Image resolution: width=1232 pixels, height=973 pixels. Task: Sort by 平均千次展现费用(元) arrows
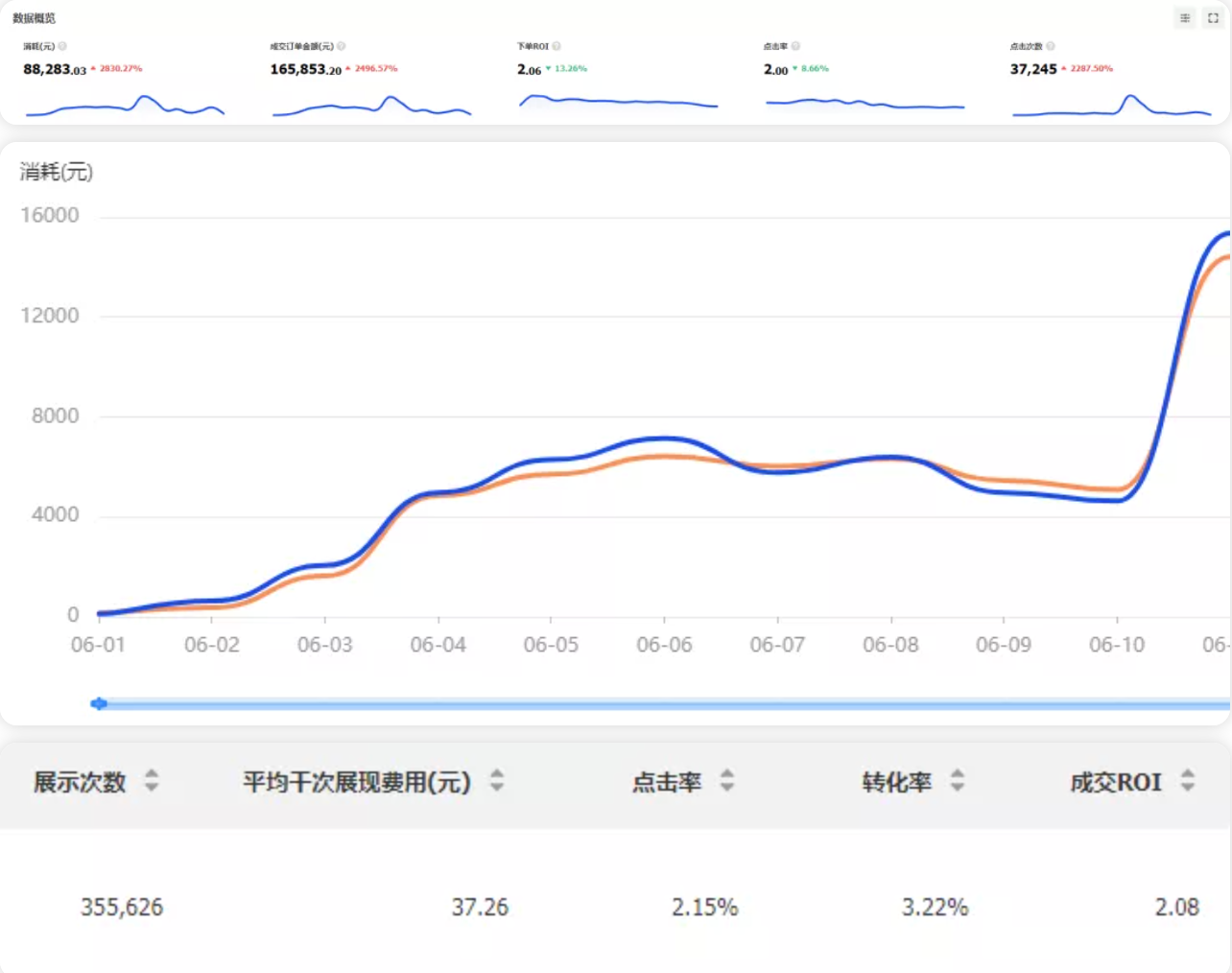497,780
